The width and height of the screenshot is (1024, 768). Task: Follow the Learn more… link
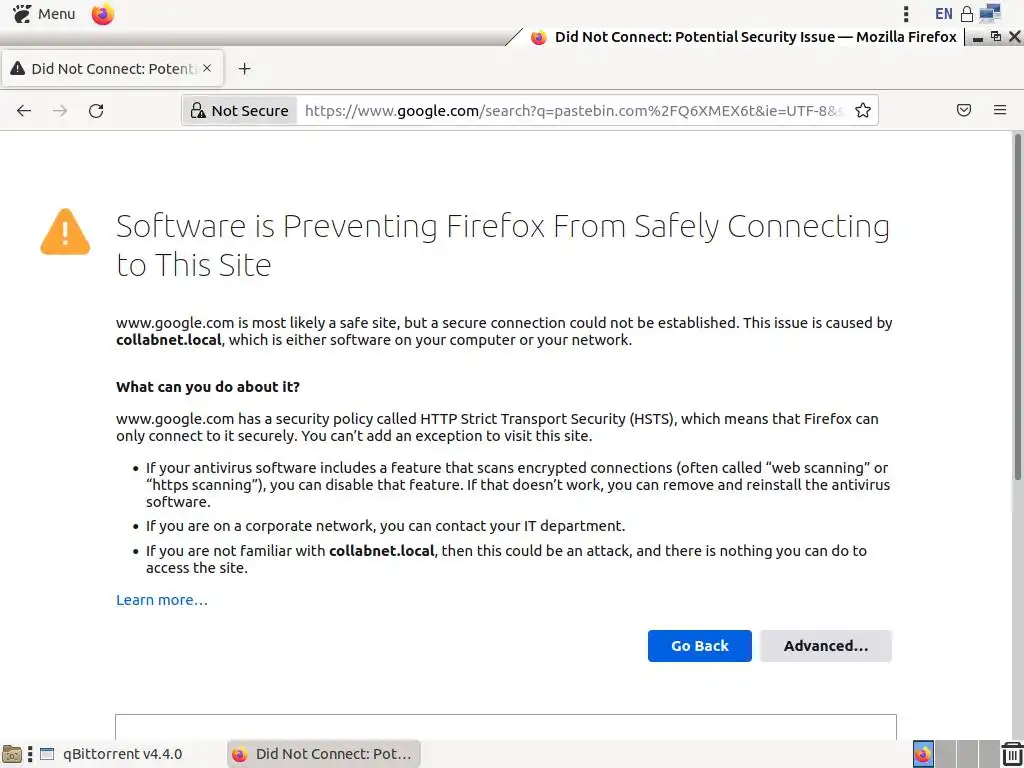tap(161, 600)
